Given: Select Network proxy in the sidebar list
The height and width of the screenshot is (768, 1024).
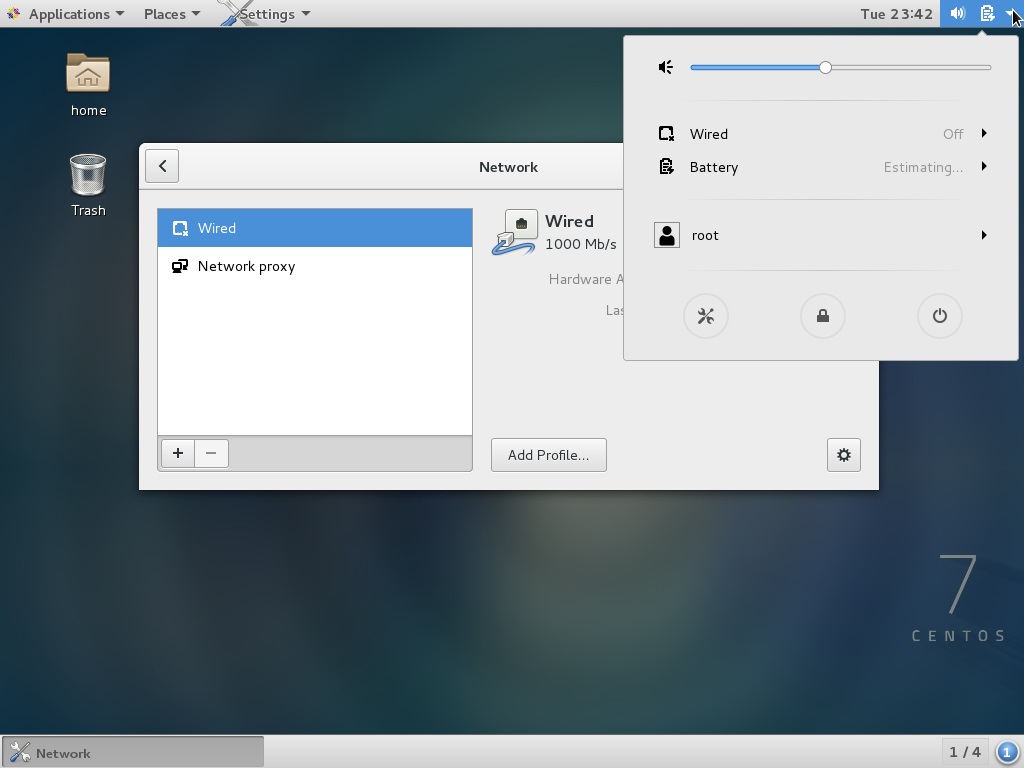Looking at the screenshot, I should 246,266.
